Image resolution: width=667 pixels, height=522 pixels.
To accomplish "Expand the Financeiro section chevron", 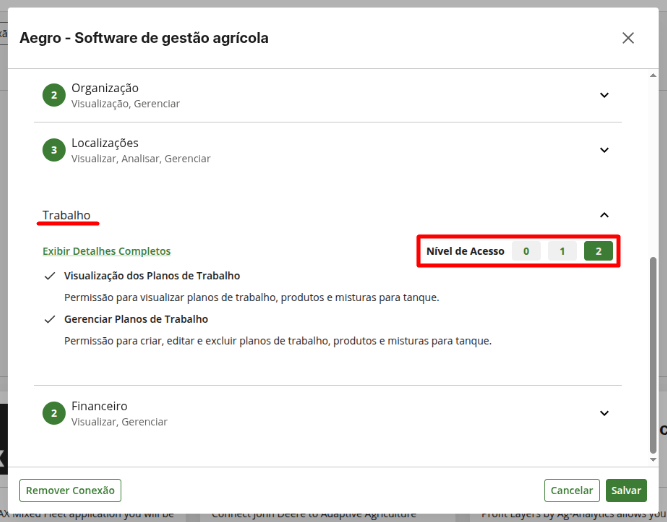I will (604, 413).
